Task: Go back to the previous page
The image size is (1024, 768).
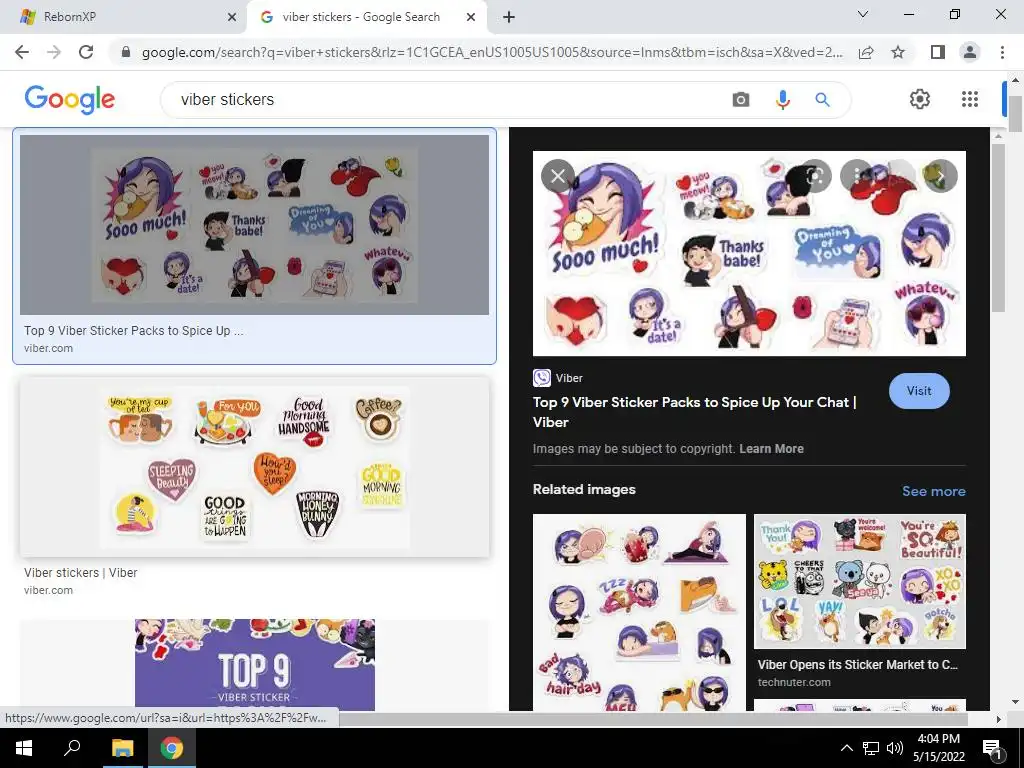Action: pos(22,52)
